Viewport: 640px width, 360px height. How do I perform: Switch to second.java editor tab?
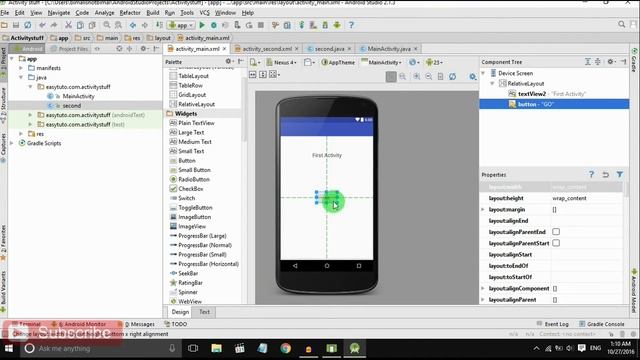point(329,49)
